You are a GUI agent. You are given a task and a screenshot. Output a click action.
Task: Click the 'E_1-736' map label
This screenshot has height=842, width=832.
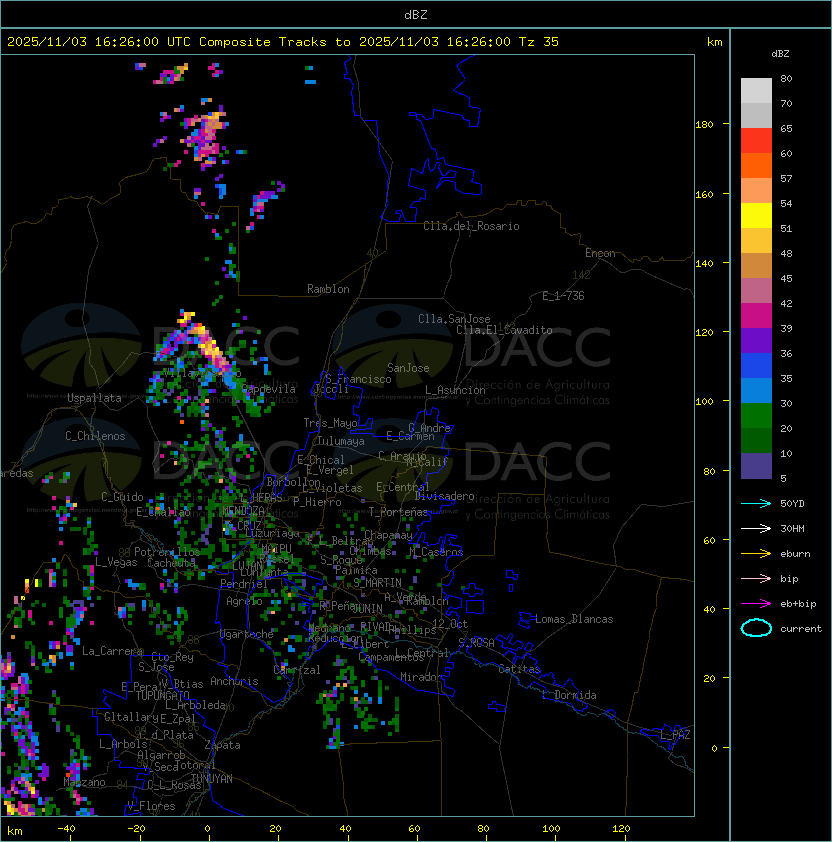(x=563, y=296)
